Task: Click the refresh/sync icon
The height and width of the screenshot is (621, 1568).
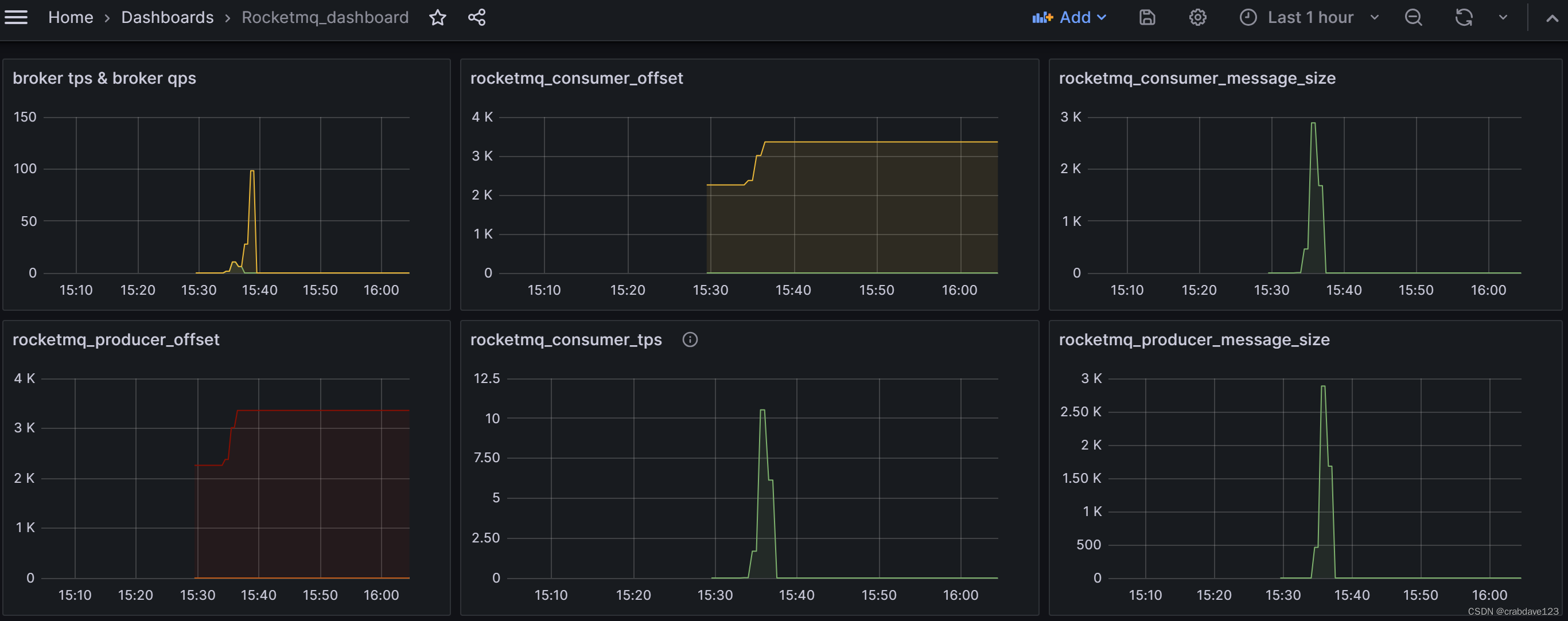Action: (1464, 18)
